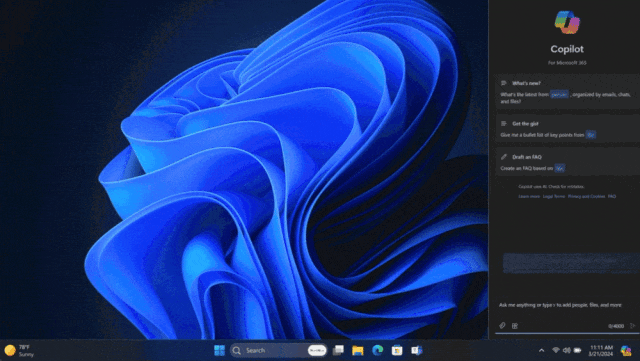Click the "person" placeholder chip
The height and width of the screenshot is (361, 640).
point(559,94)
